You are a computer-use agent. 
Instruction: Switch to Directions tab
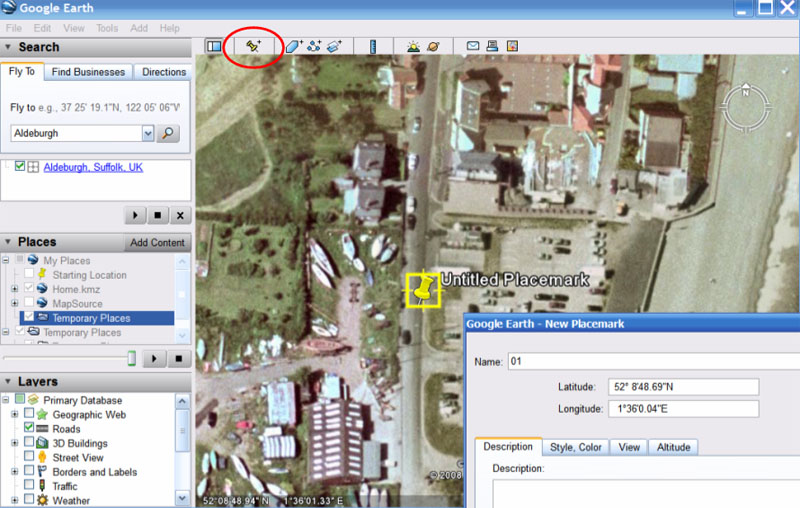click(x=164, y=72)
